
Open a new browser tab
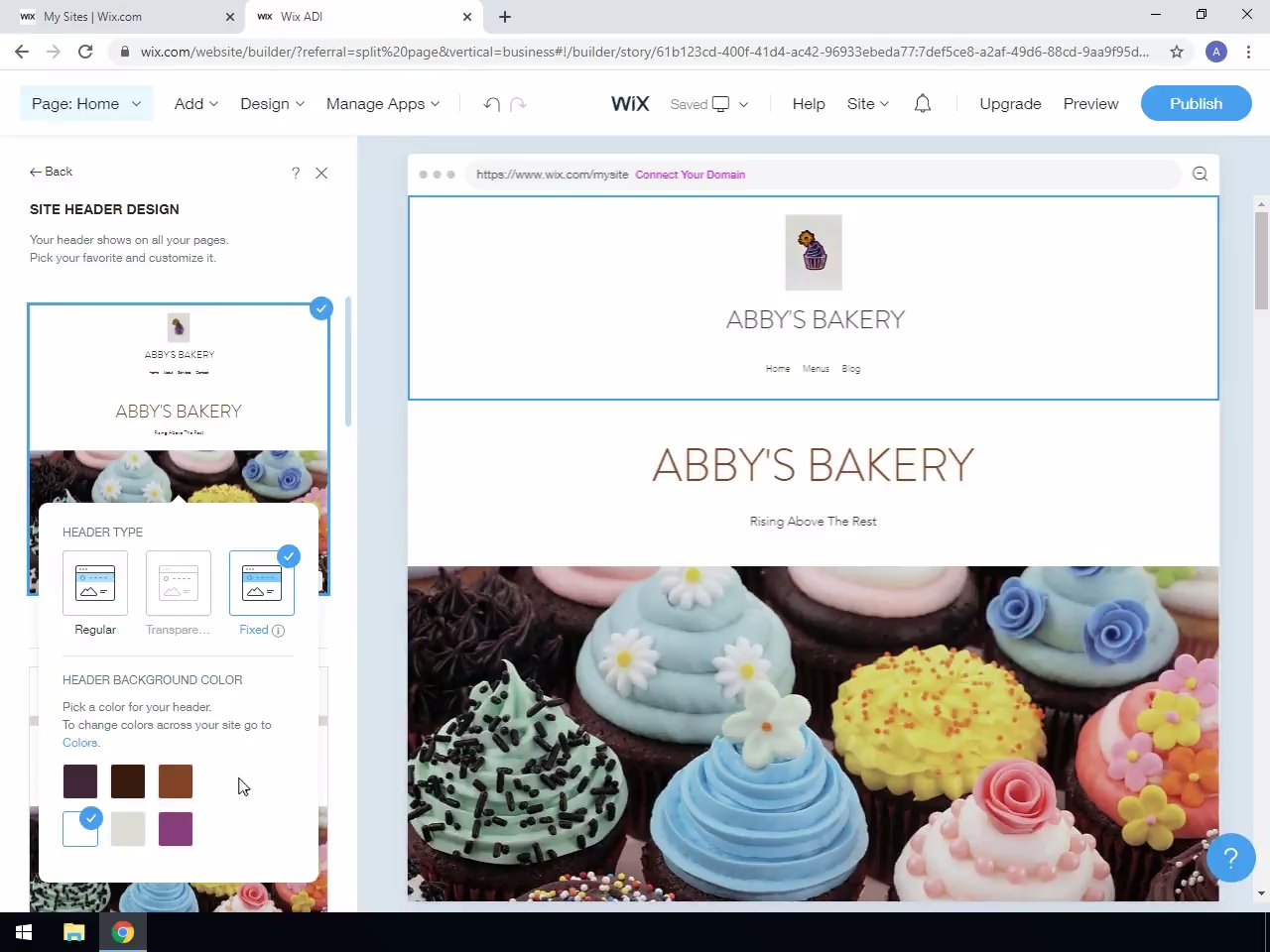pos(505,17)
